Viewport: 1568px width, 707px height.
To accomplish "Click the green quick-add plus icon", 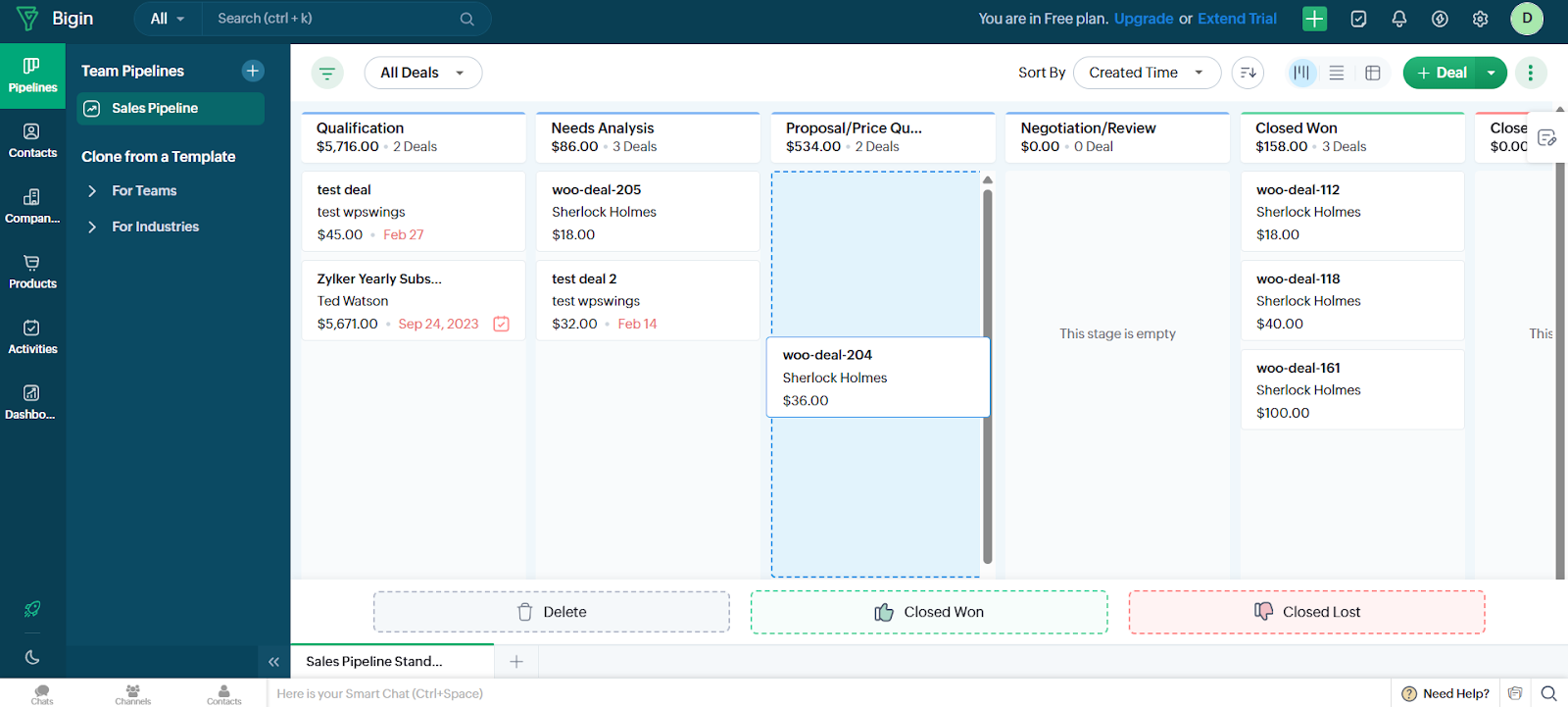I will tap(1314, 19).
